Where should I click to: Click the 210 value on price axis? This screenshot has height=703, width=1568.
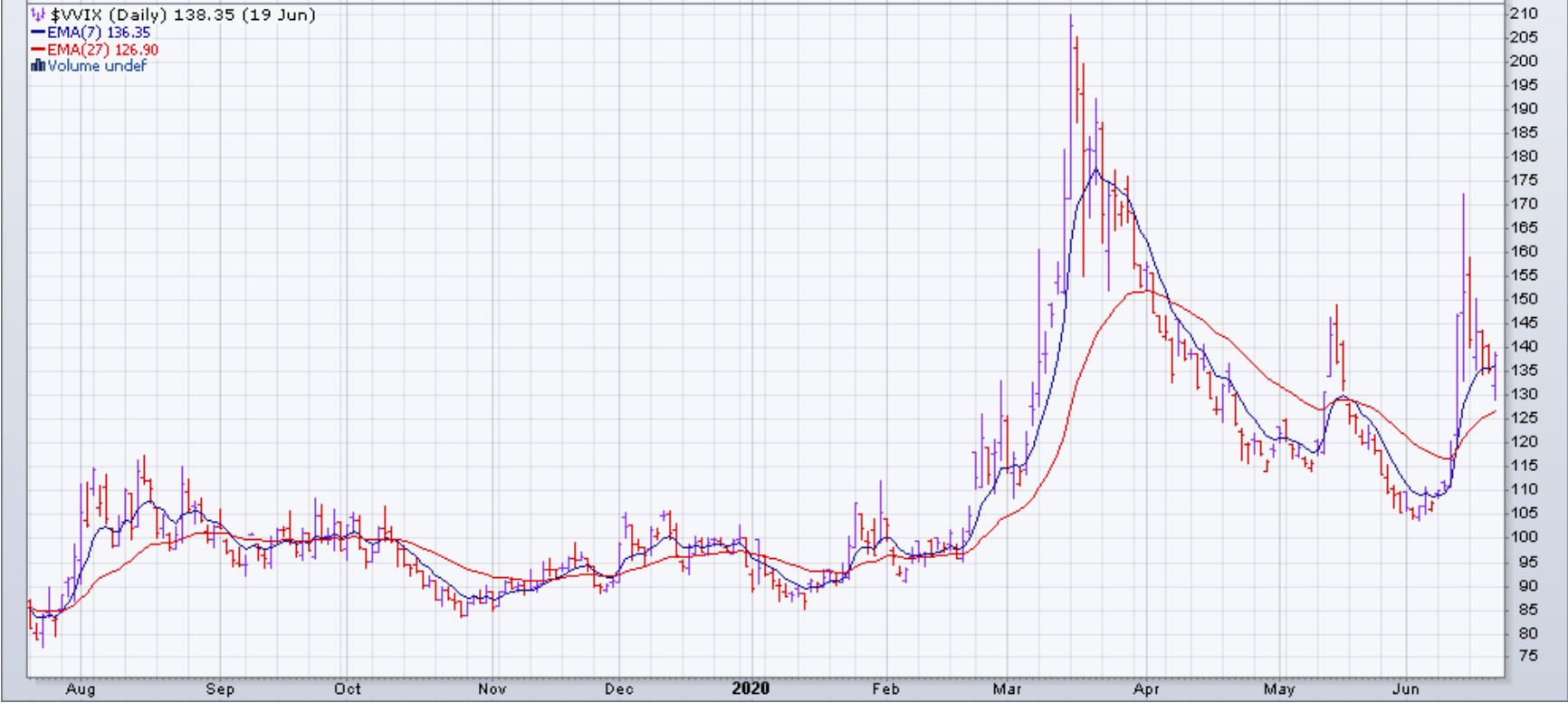point(1524,14)
